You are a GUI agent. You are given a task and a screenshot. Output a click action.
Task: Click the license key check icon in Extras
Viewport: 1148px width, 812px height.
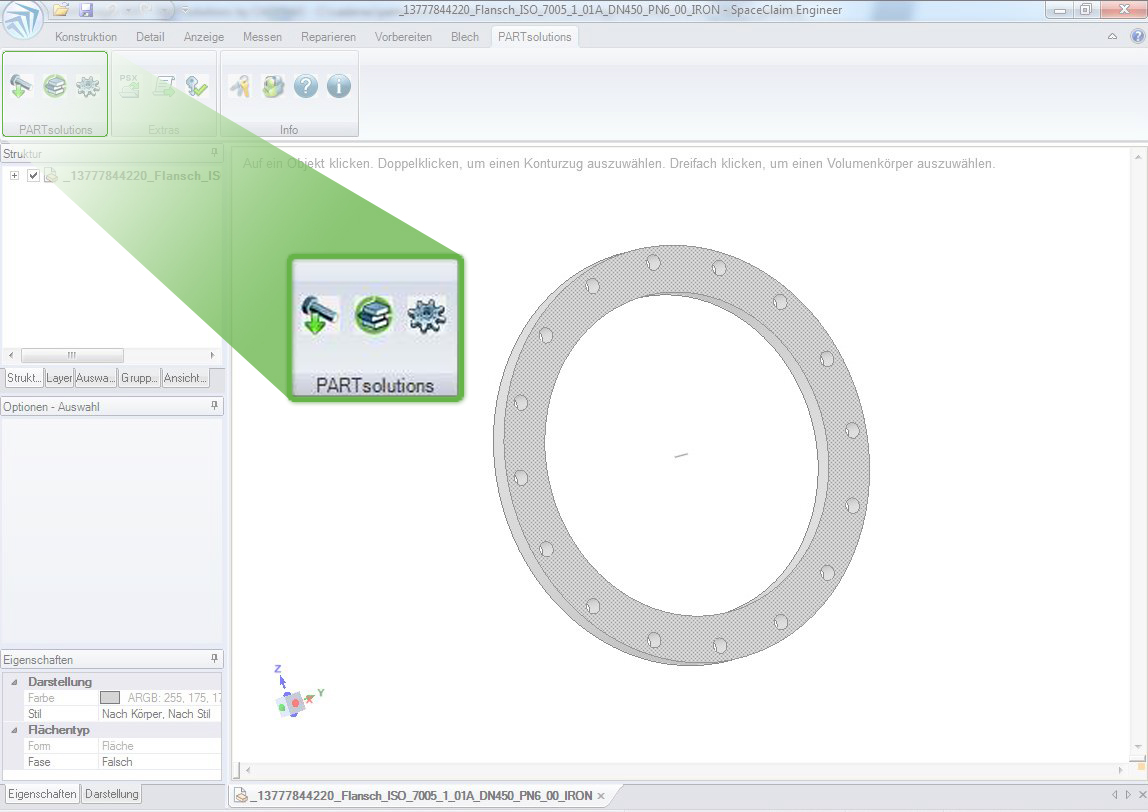194,86
